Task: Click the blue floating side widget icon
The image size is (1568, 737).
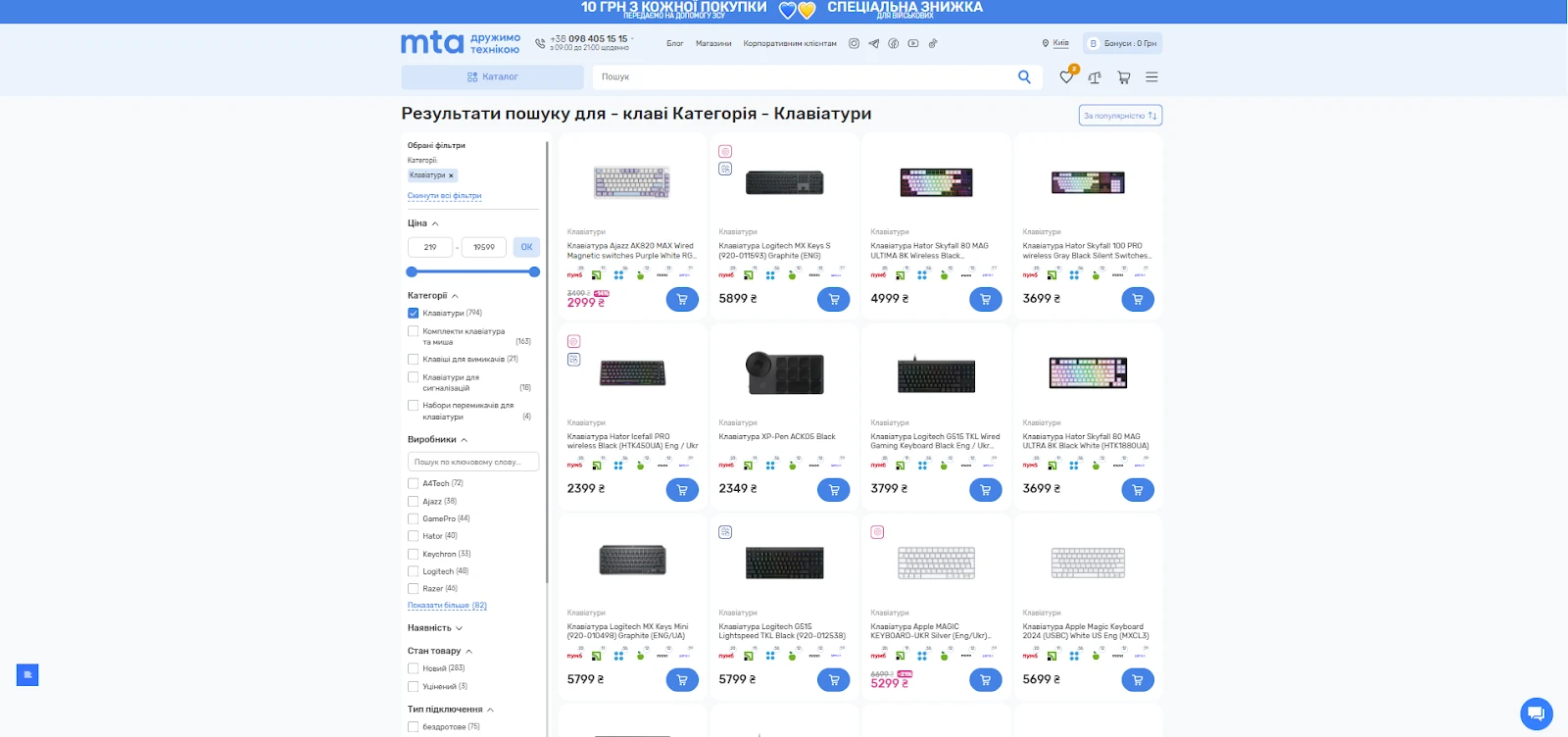Action: pos(27,674)
